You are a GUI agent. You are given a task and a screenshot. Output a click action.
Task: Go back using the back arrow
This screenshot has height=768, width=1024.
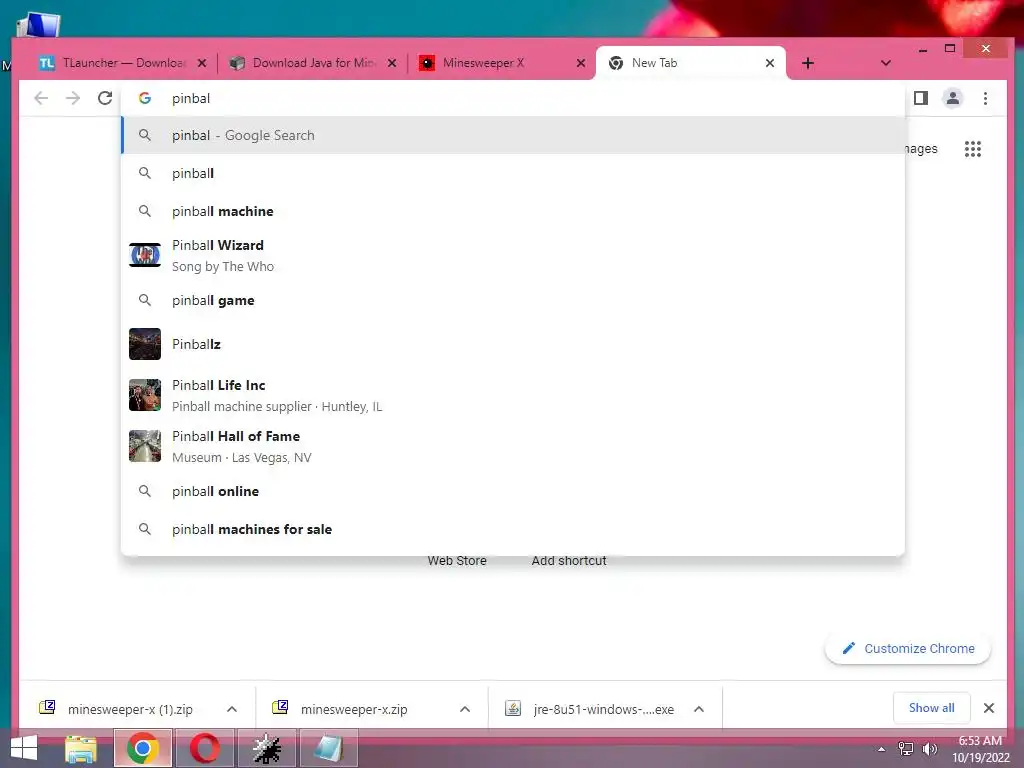41,99
